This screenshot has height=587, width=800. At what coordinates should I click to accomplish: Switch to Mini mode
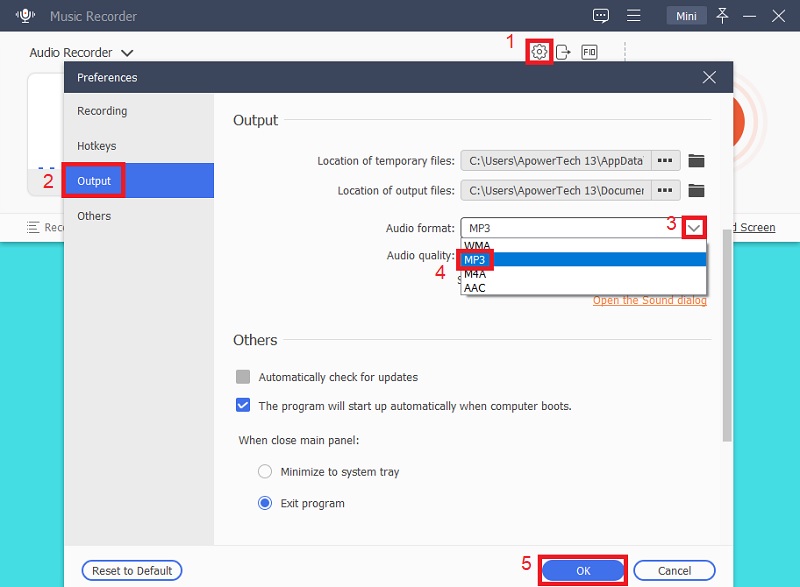coord(686,16)
